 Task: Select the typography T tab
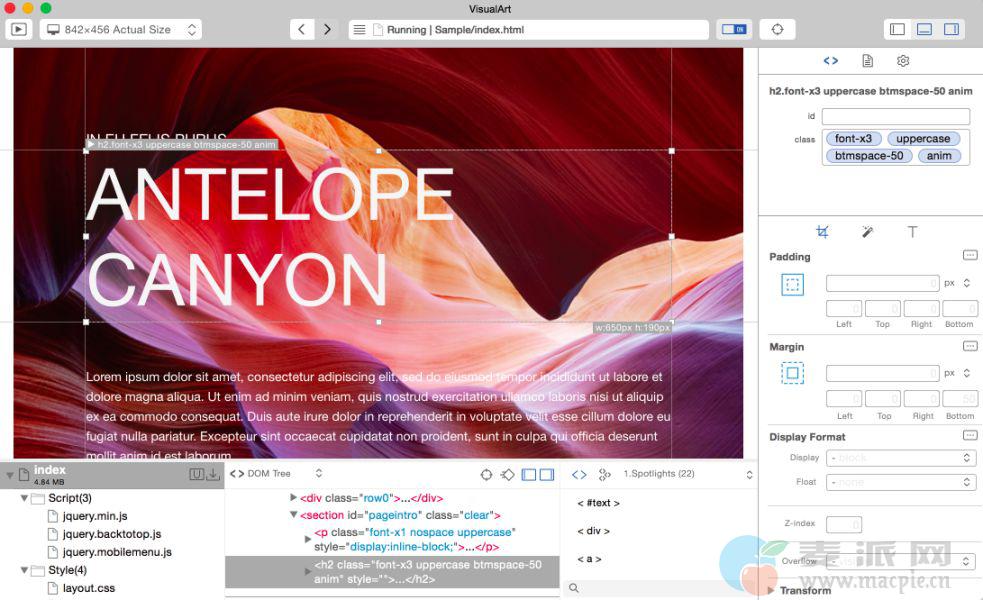tap(912, 232)
